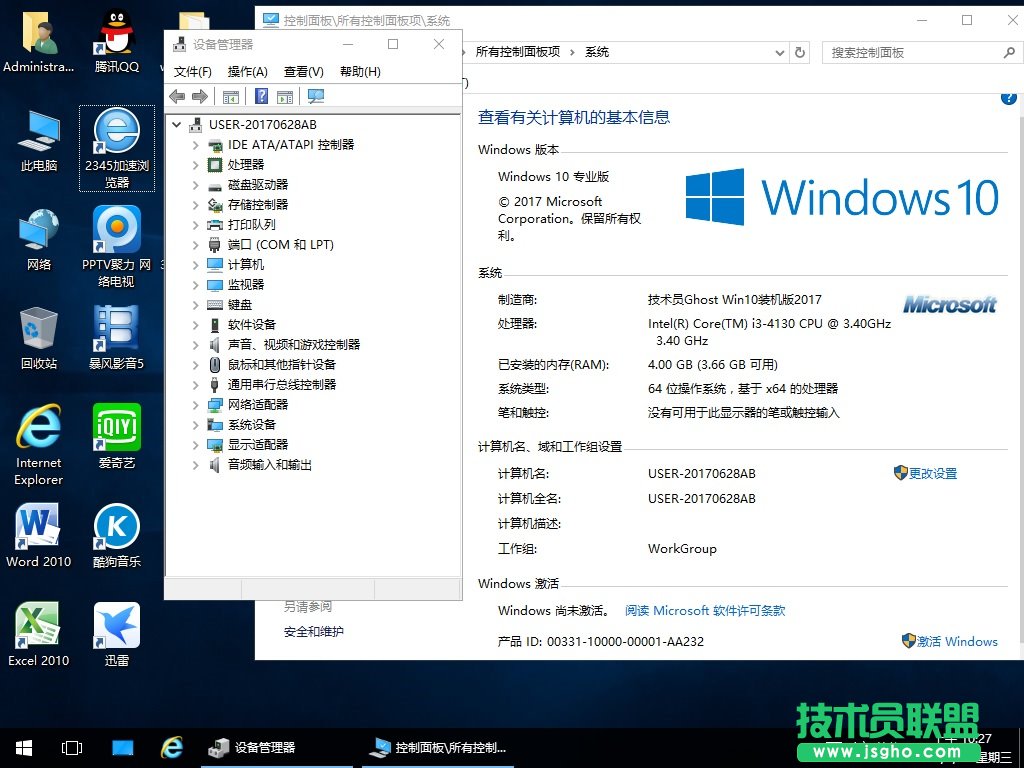The height and width of the screenshot is (768, 1024).
Task: Open the 帮助(H) menu
Action: point(360,72)
